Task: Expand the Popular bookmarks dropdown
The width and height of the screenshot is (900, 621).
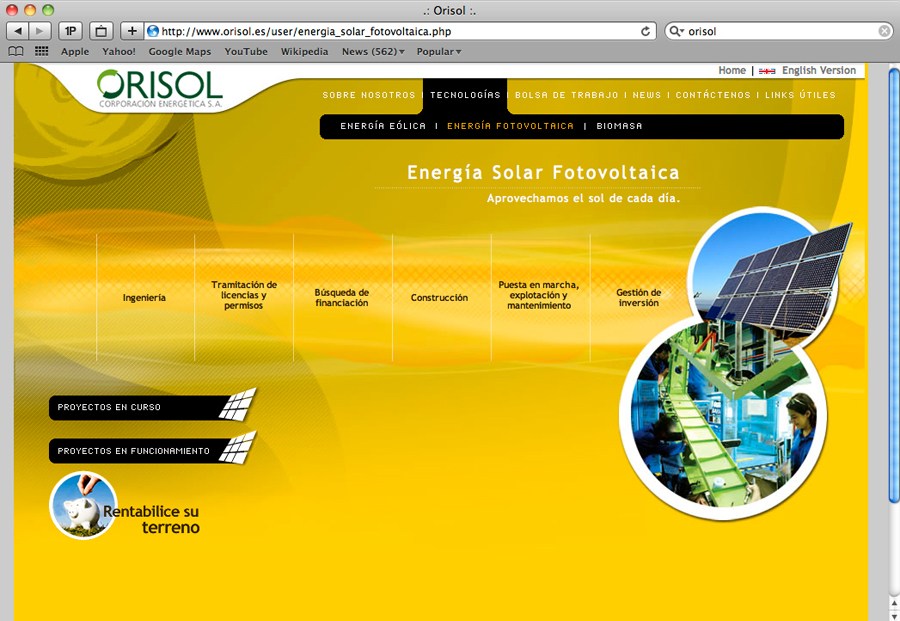Action: [x=438, y=51]
